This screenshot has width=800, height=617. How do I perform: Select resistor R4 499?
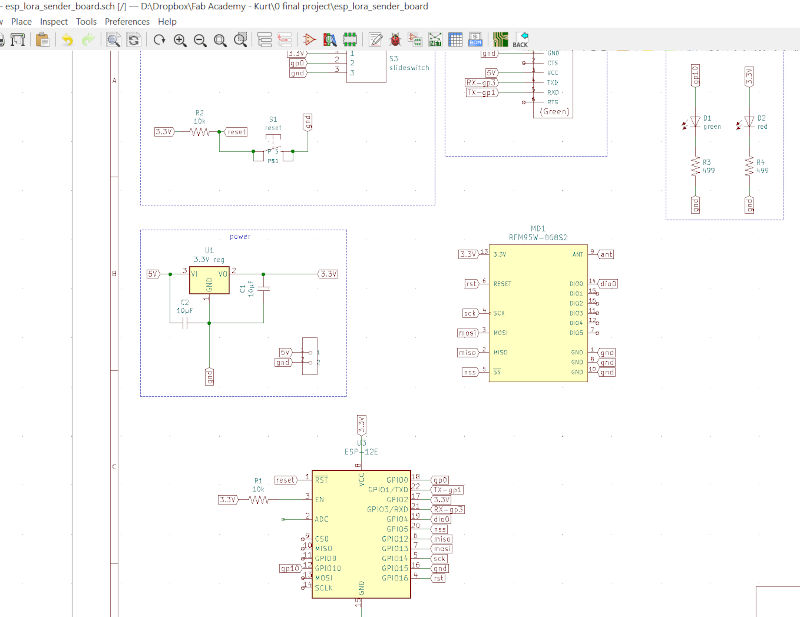click(x=749, y=167)
